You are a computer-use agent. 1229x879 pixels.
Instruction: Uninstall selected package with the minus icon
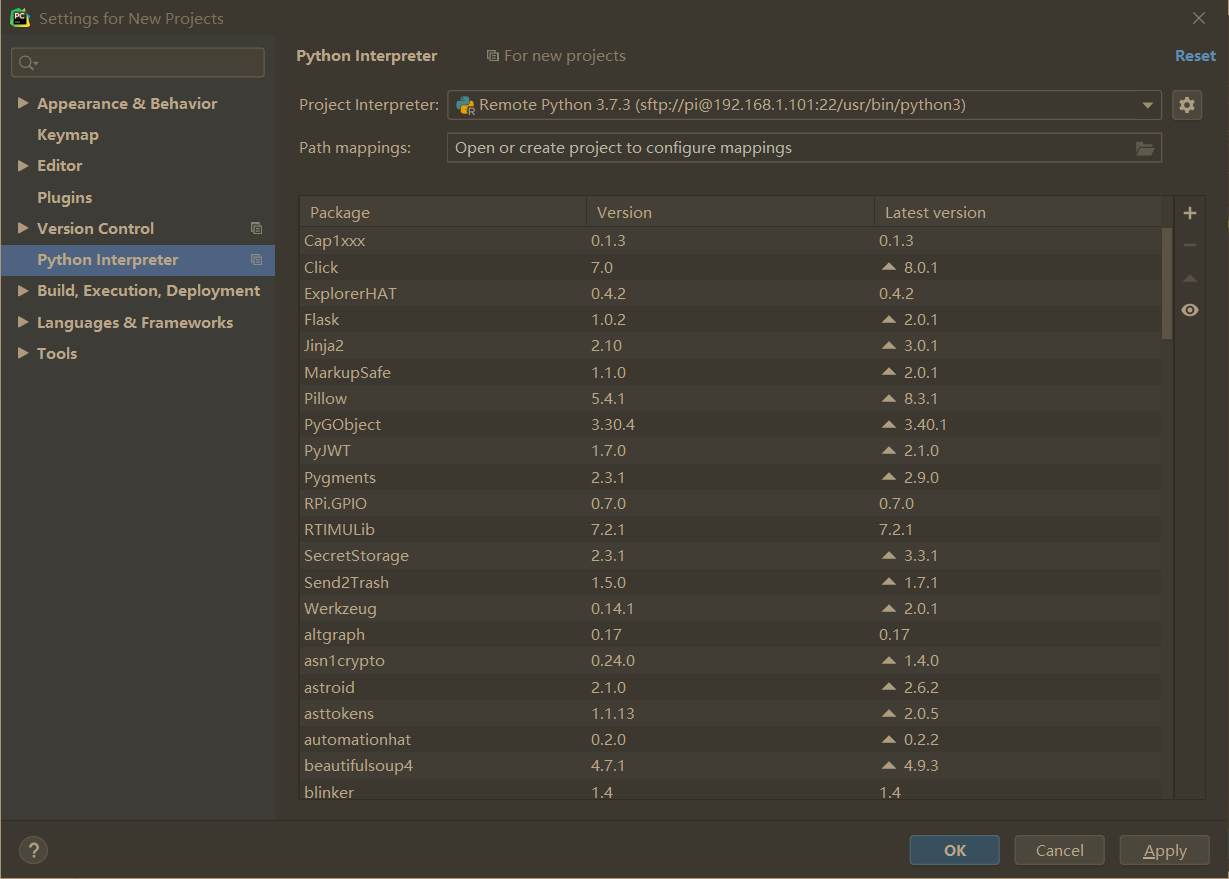point(1189,244)
